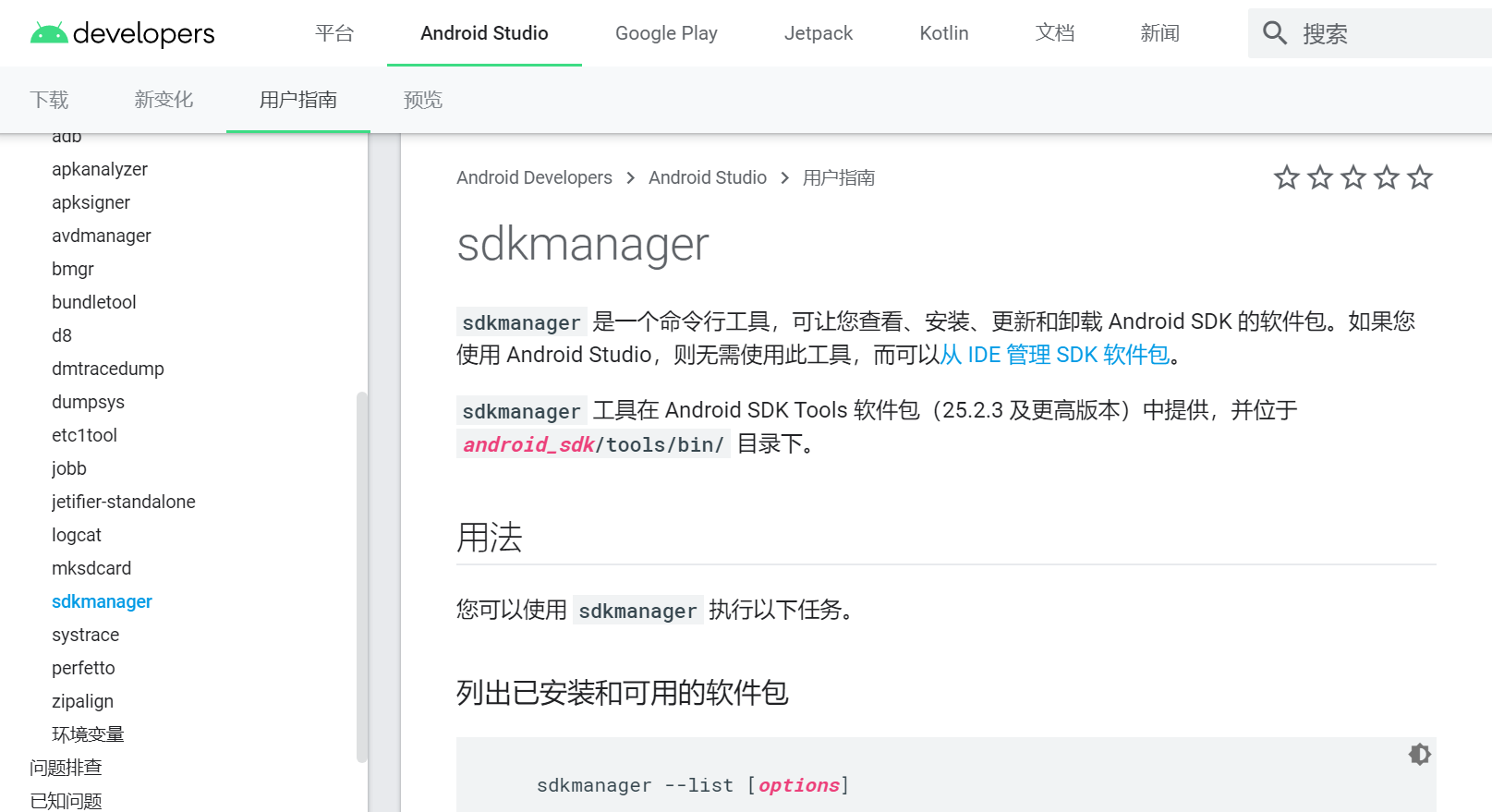
Task: Click the Android Studio breadcrumb
Action: tap(708, 177)
